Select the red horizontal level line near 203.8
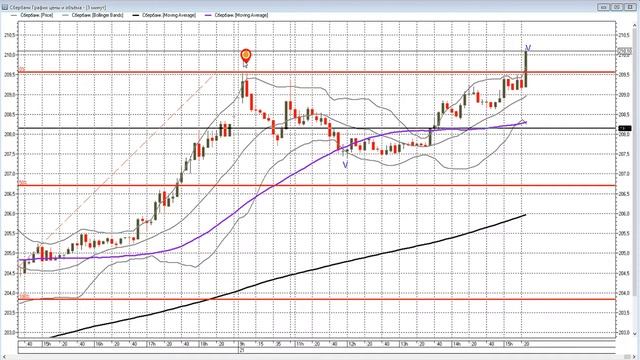Screen dimensions: 640x360 pyautogui.click(x=317, y=299)
